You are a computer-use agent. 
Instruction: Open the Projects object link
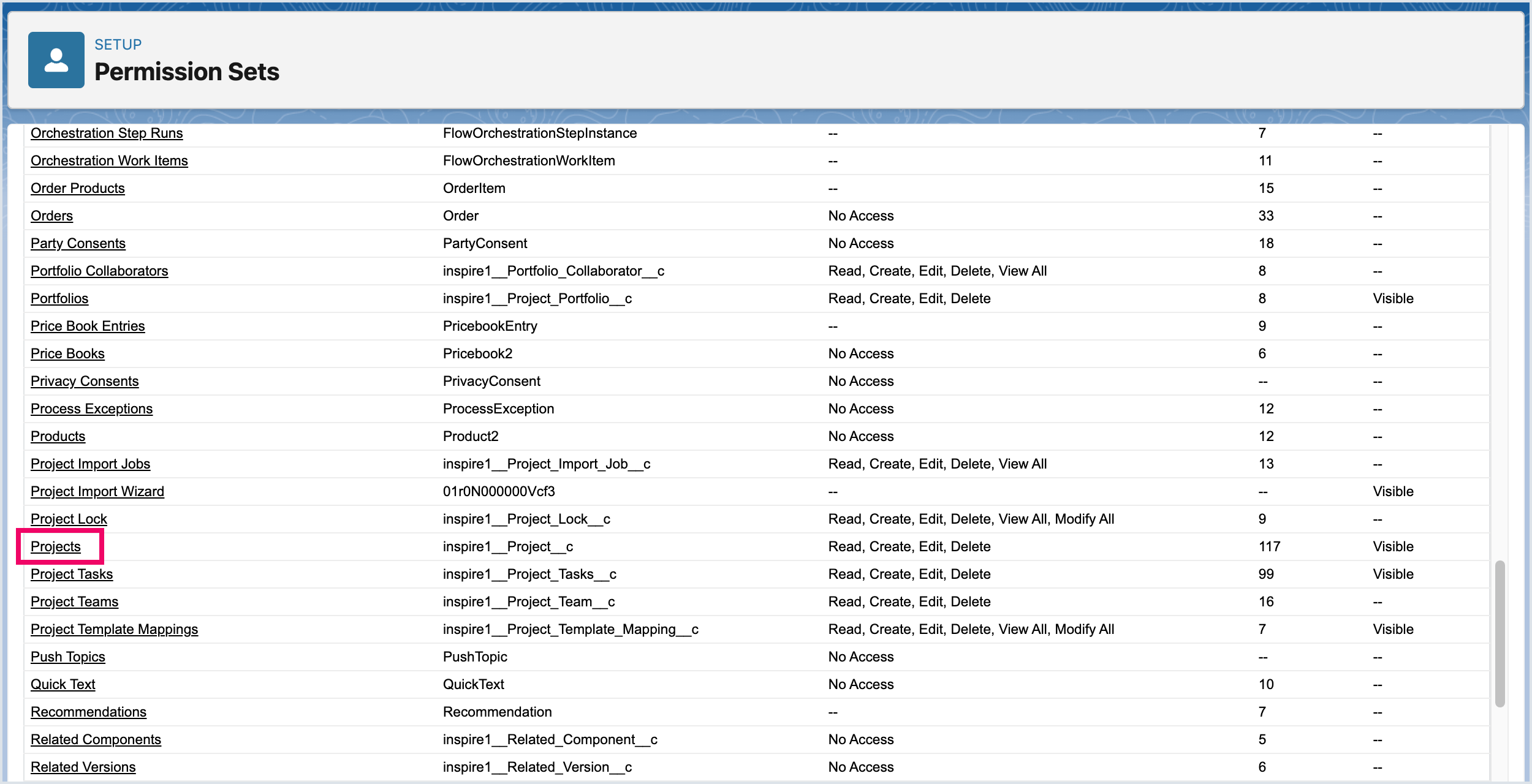pyautogui.click(x=56, y=546)
